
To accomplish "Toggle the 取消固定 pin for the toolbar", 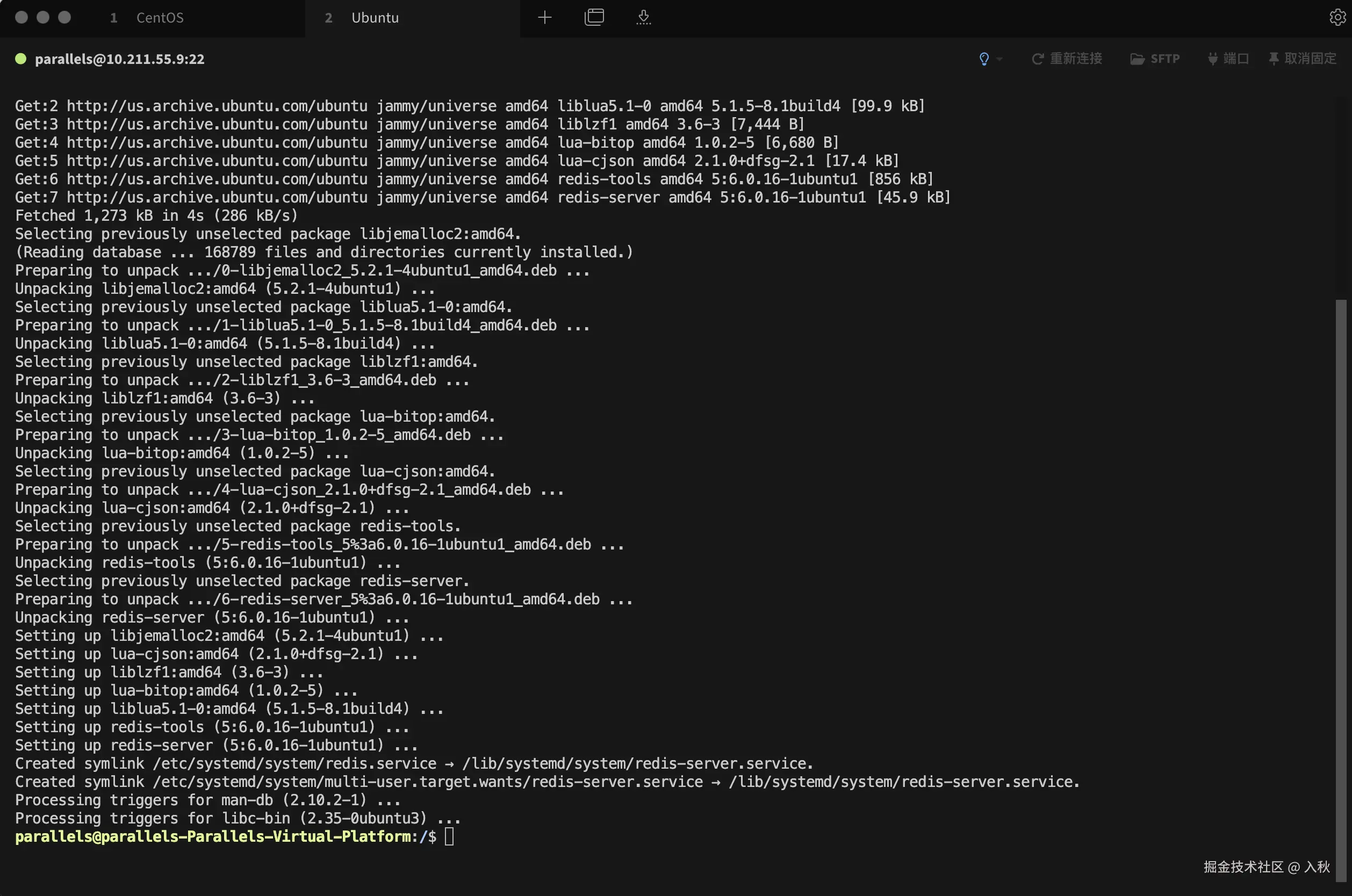I will tap(1302, 59).
